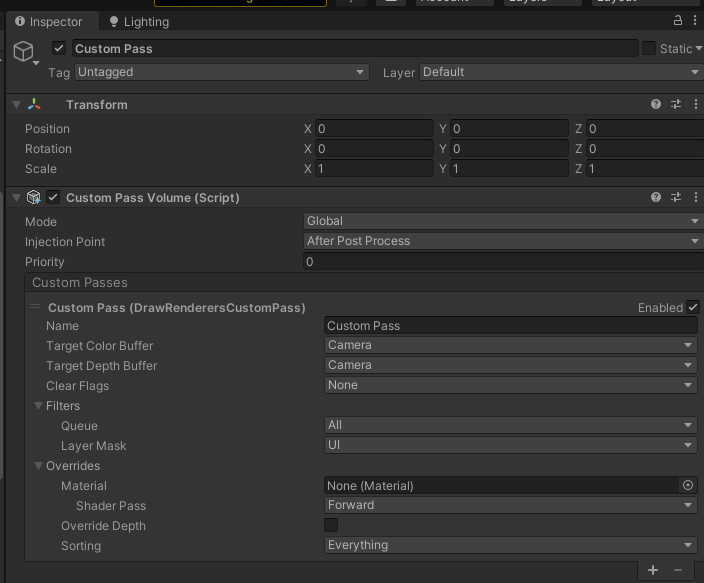Collapse the Overrides foldout
This screenshot has width=704, height=583.
coord(39,466)
